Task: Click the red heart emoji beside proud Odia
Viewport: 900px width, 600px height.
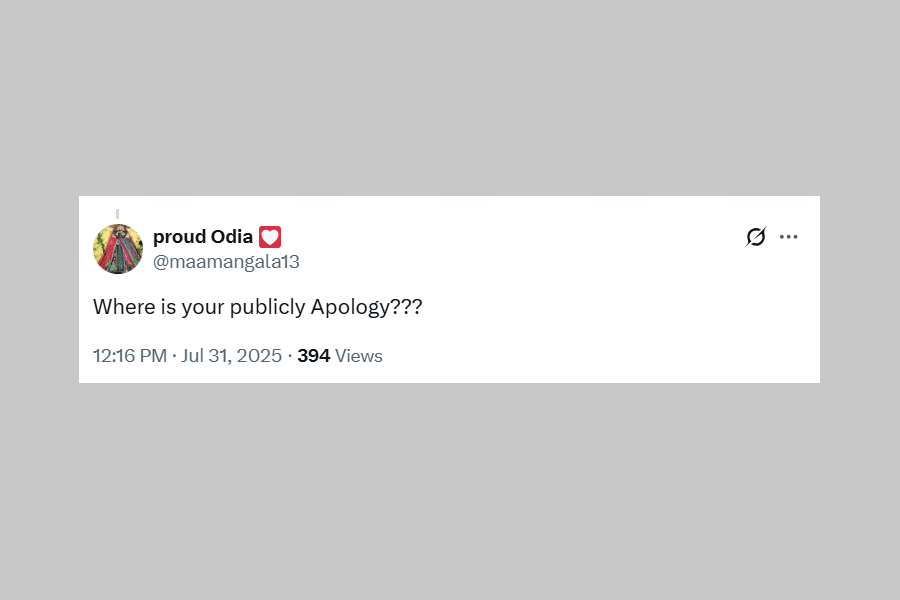Action: 270,237
